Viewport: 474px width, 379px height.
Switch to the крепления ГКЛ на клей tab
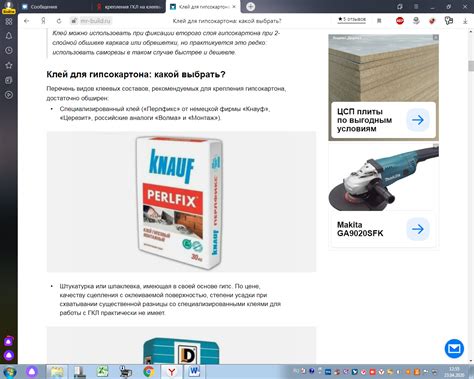coord(128,7)
